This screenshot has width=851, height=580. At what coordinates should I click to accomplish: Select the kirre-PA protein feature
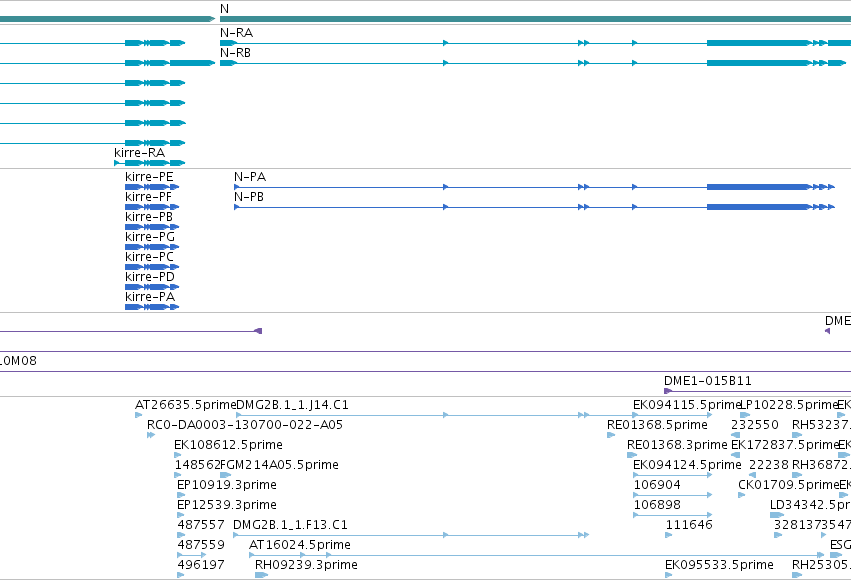(x=152, y=307)
